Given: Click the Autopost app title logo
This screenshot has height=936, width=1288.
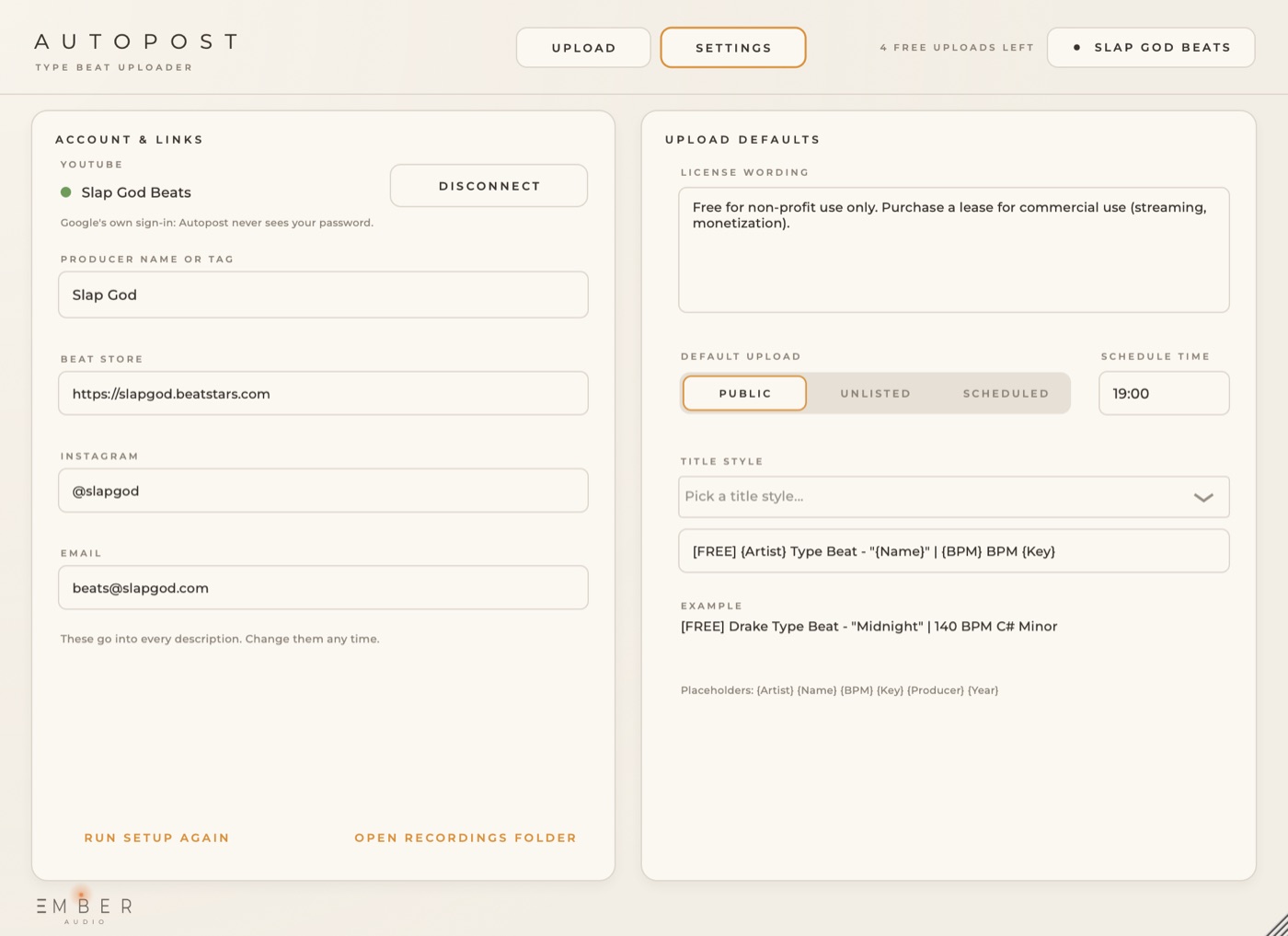Looking at the screenshot, I should coord(137,42).
